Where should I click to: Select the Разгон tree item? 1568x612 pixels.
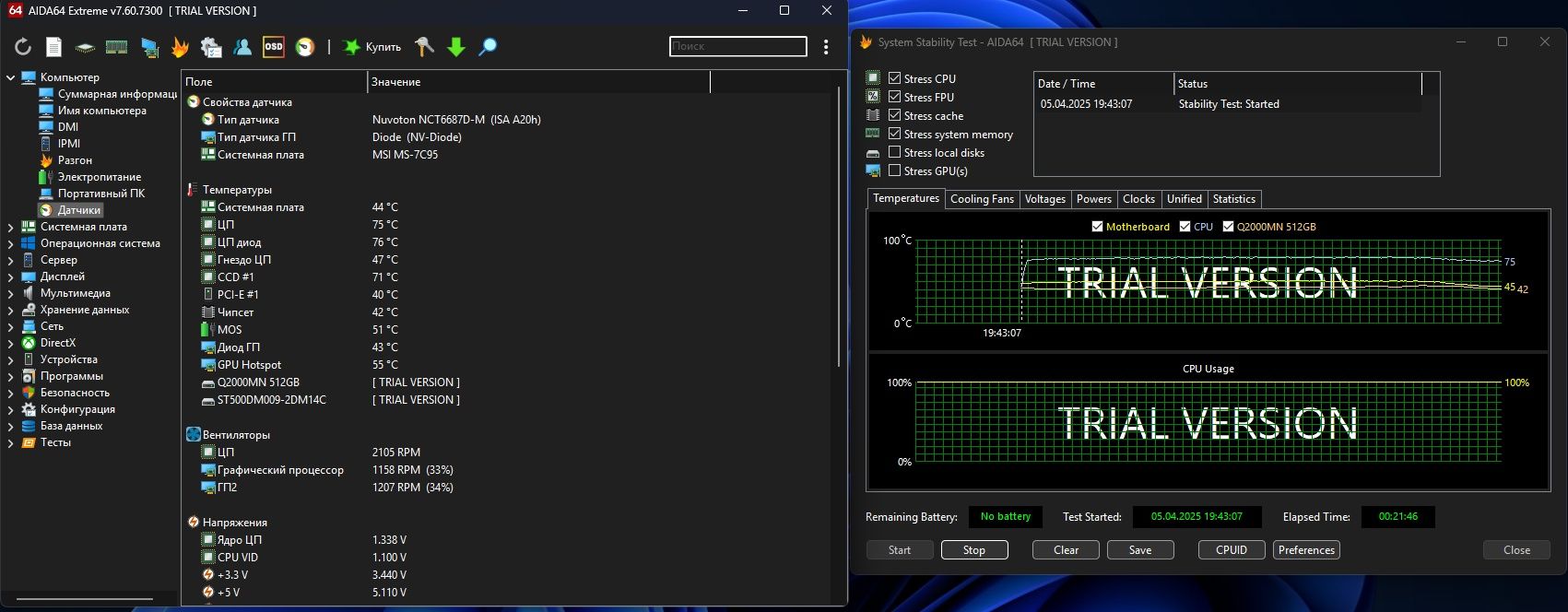point(65,160)
